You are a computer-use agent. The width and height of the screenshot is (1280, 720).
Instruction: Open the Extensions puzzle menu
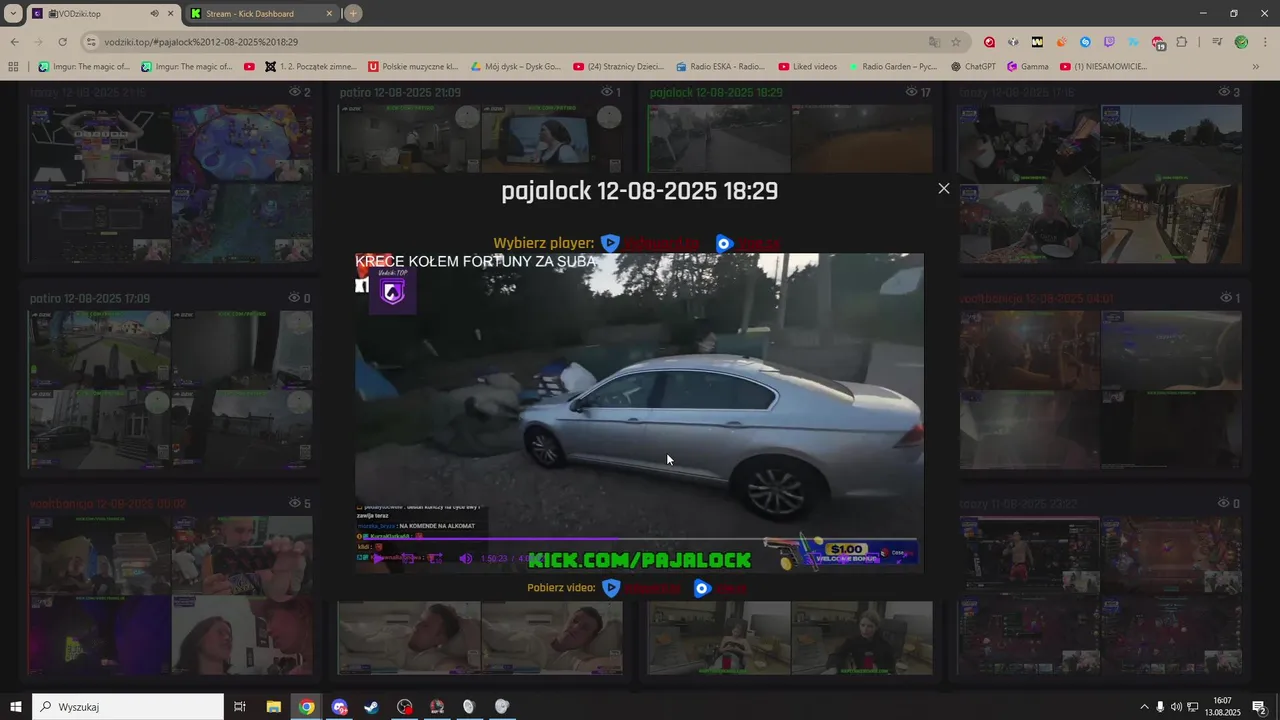tap(1182, 42)
